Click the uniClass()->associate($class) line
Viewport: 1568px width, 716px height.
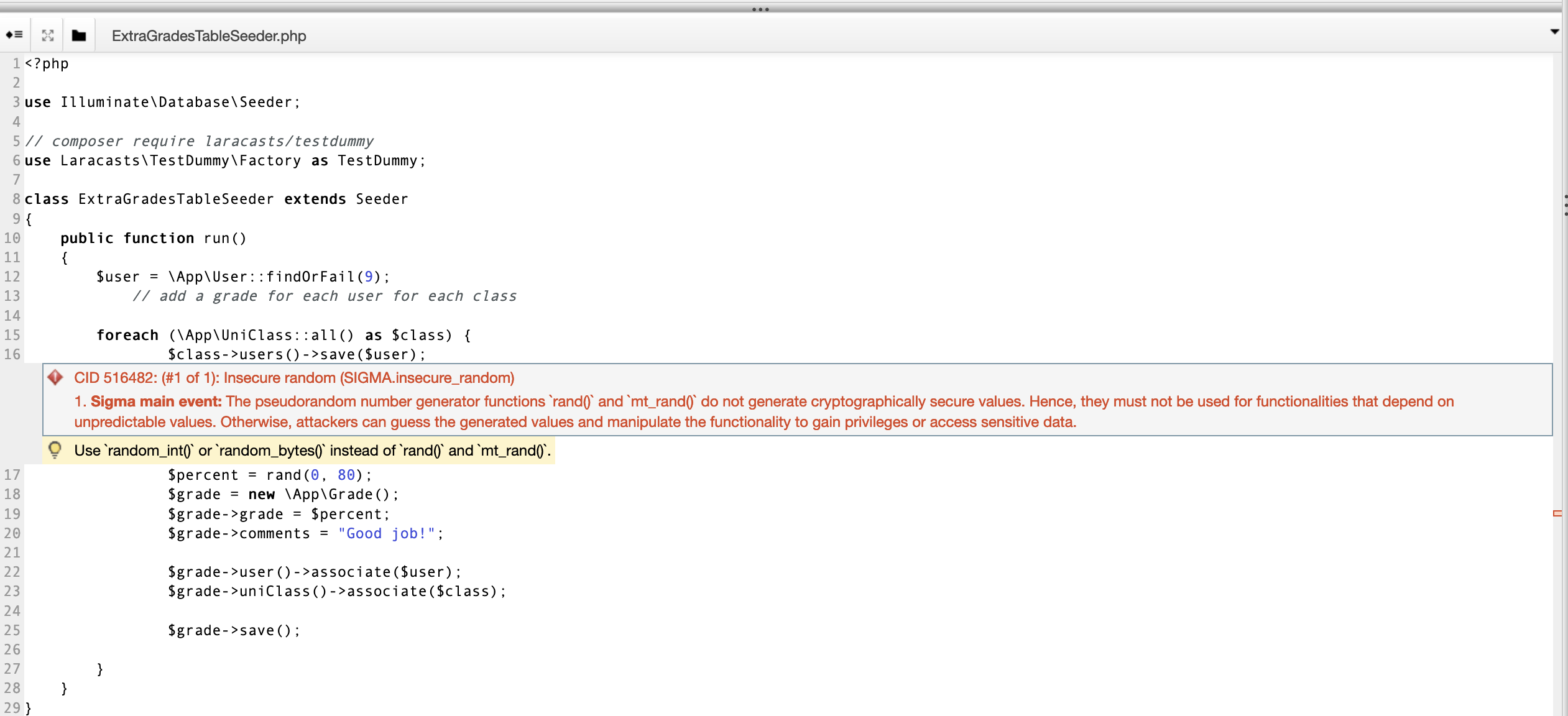click(337, 591)
